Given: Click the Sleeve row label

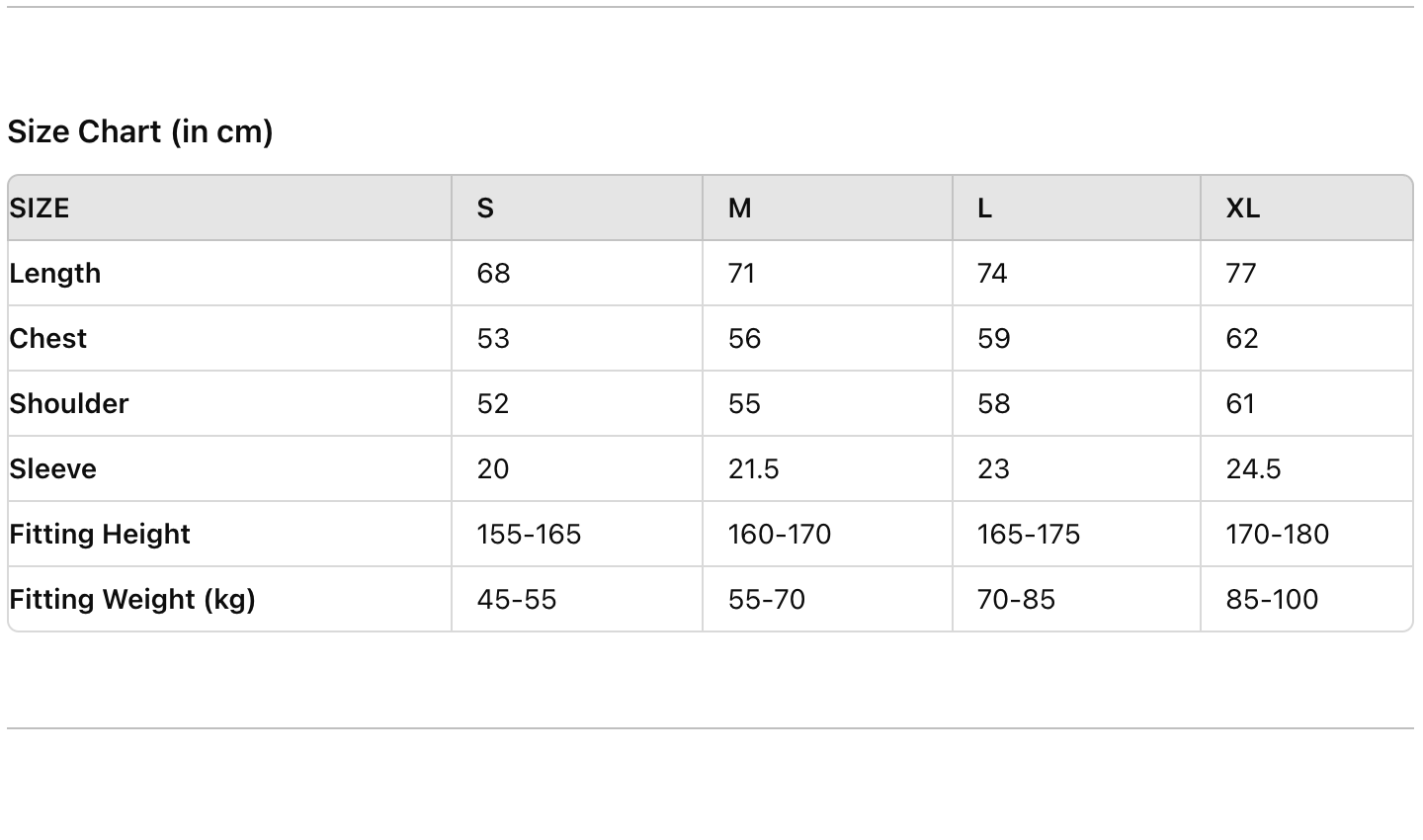Looking at the screenshot, I should tap(53, 468).
